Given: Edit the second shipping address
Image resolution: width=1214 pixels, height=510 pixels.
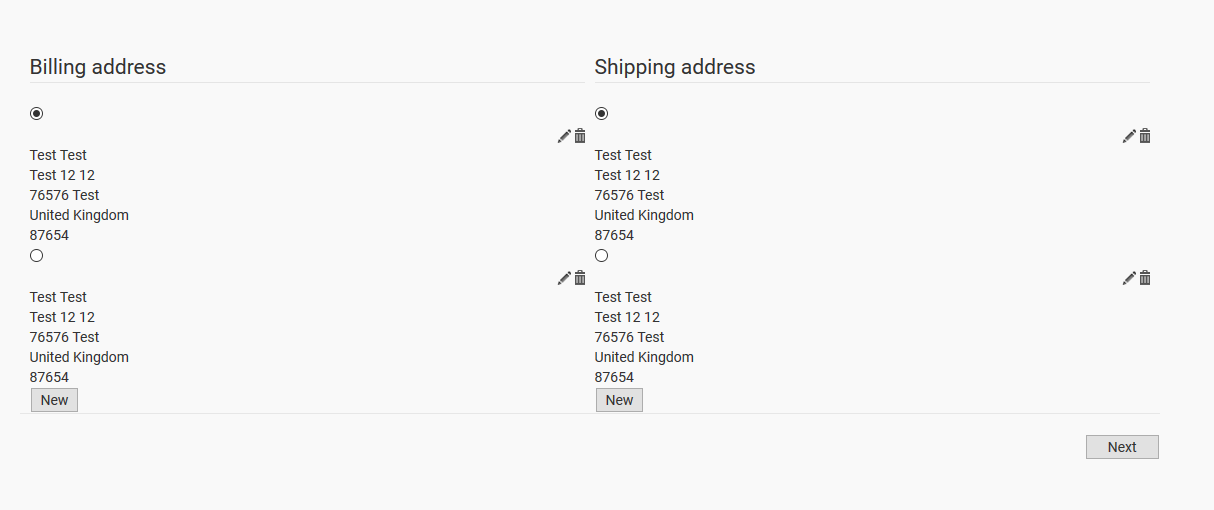Looking at the screenshot, I should (1129, 278).
